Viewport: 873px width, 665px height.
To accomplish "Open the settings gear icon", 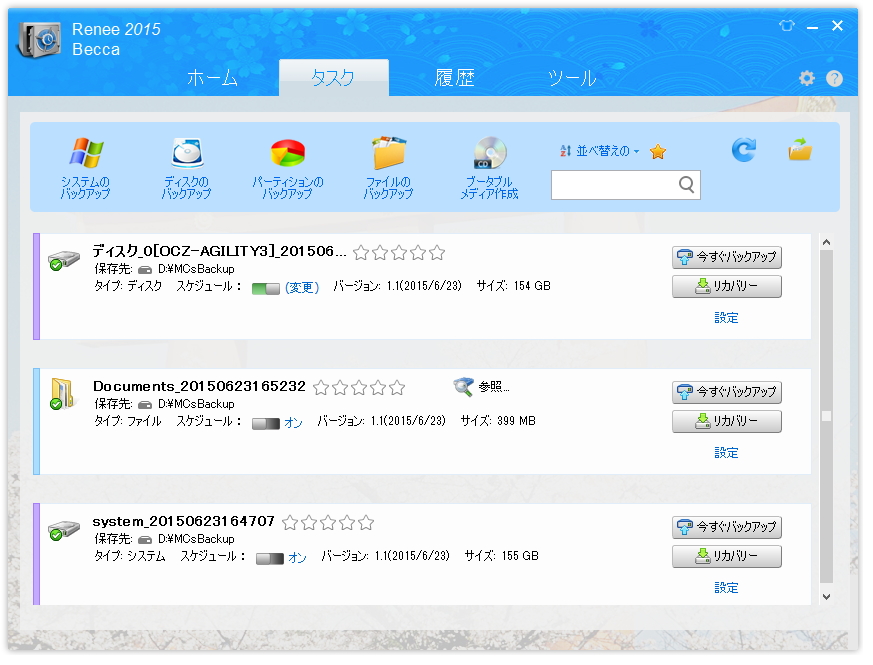I will tap(806, 79).
